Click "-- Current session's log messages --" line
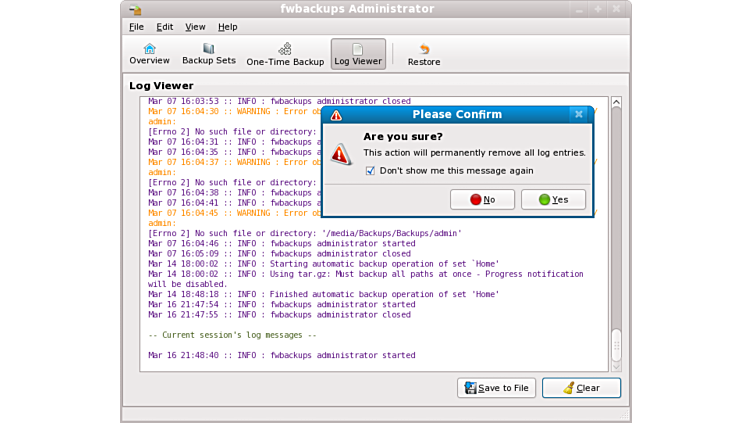The image size is (752, 423). 232,335
